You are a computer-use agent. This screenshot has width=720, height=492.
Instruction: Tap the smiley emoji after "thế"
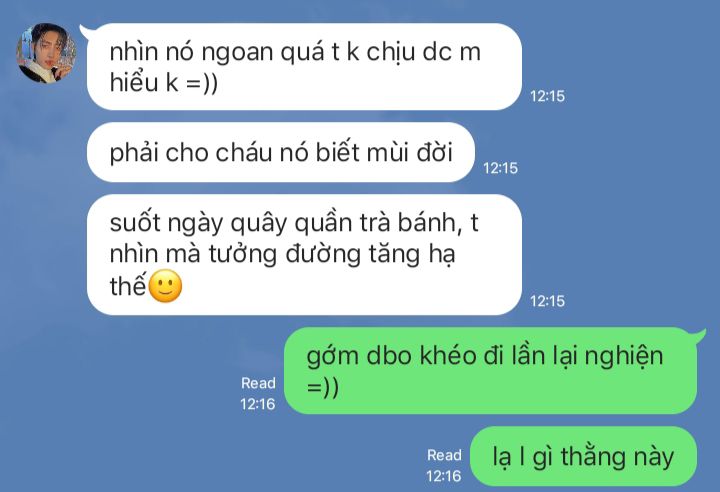click(x=166, y=286)
